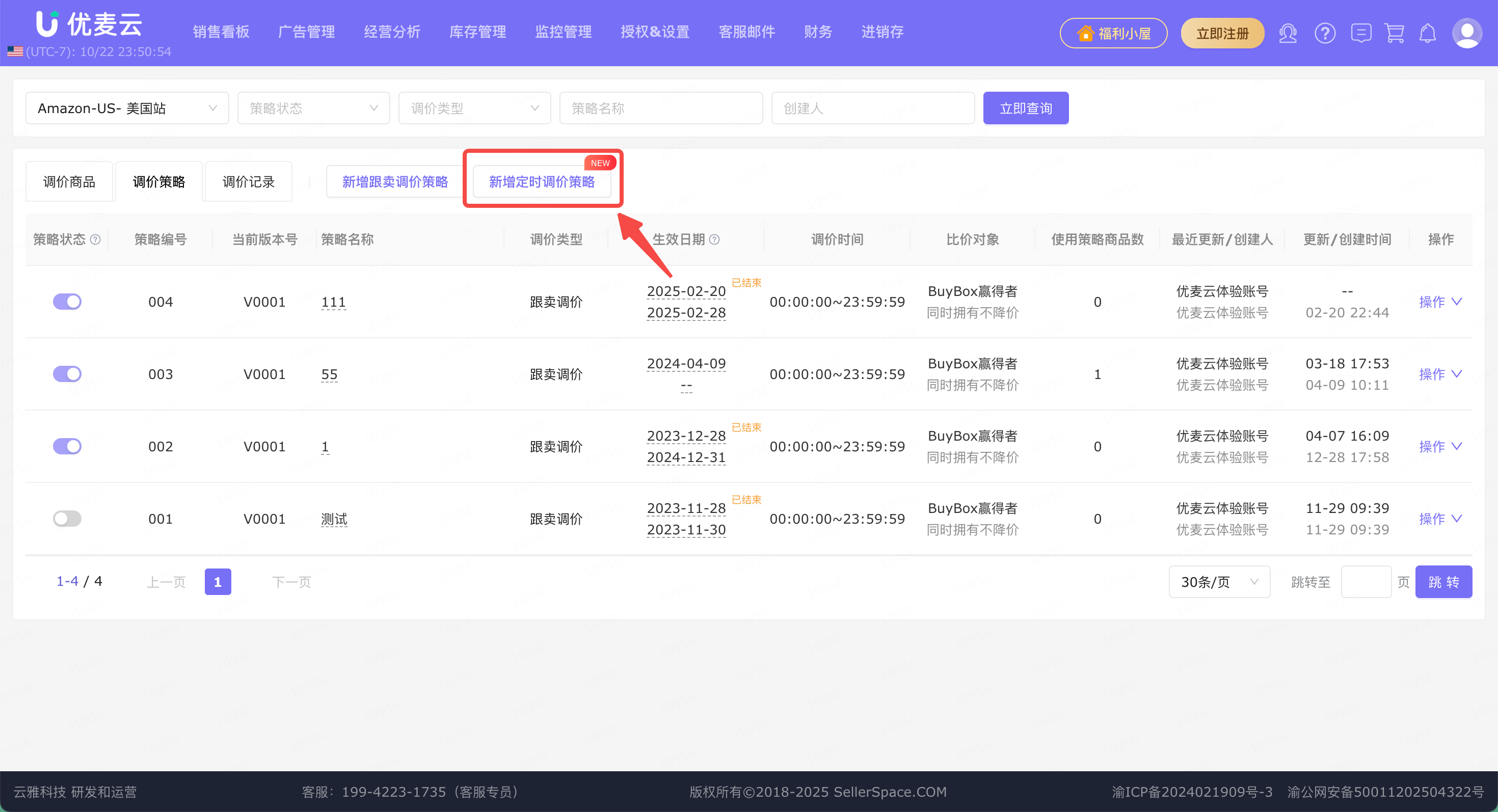Open the Amazon-US 美国站 site dropdown

click(x=127, y=108)
